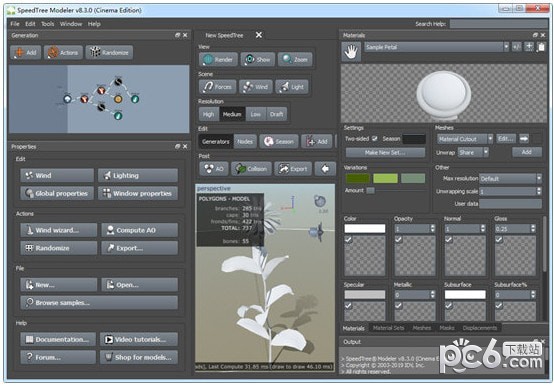Open the File menu
Screen dimensions: 554x386
point(15,24)
